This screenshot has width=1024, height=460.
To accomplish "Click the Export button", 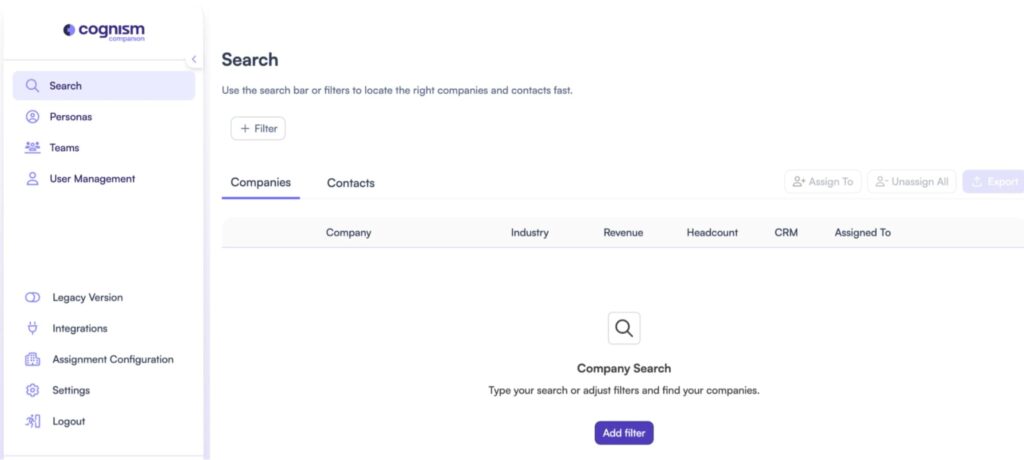I will (993, 182).
